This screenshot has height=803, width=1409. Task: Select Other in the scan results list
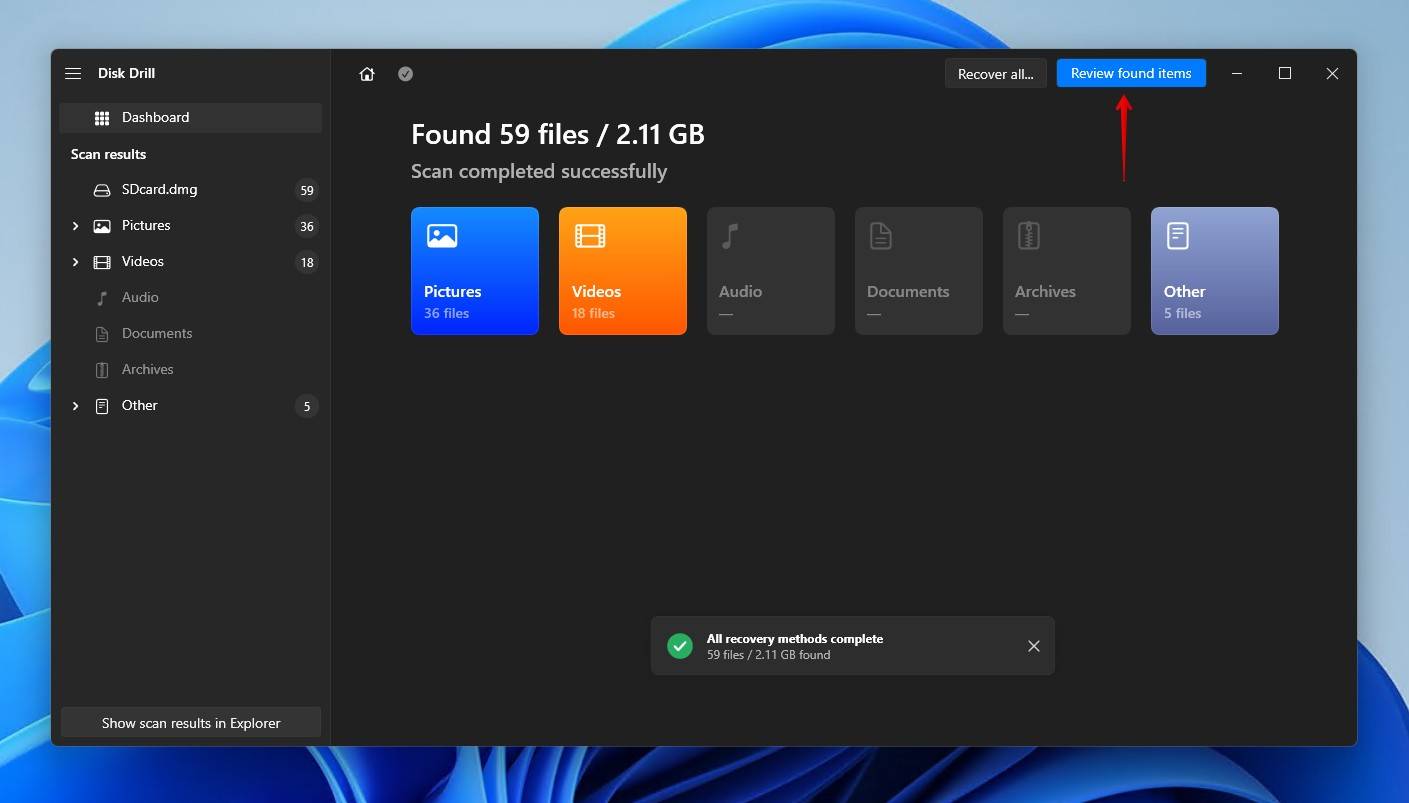click(x=191, y=406)
